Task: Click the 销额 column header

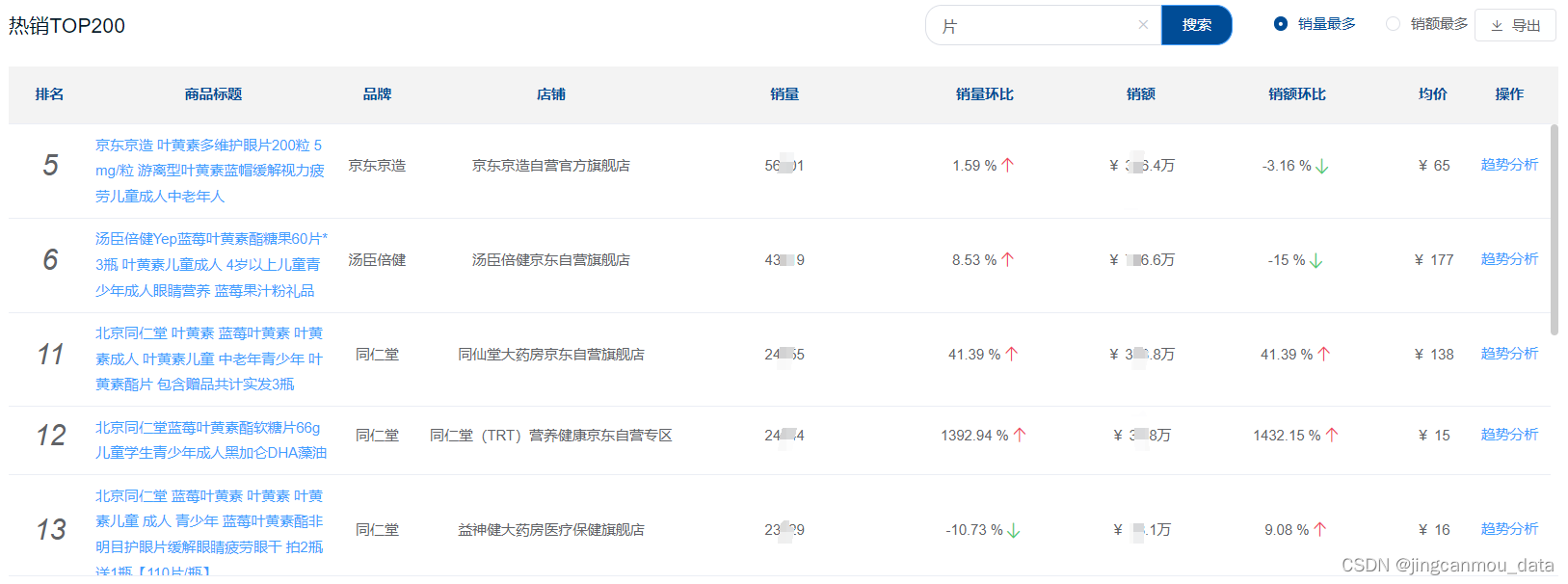Action: [1141, 94]
